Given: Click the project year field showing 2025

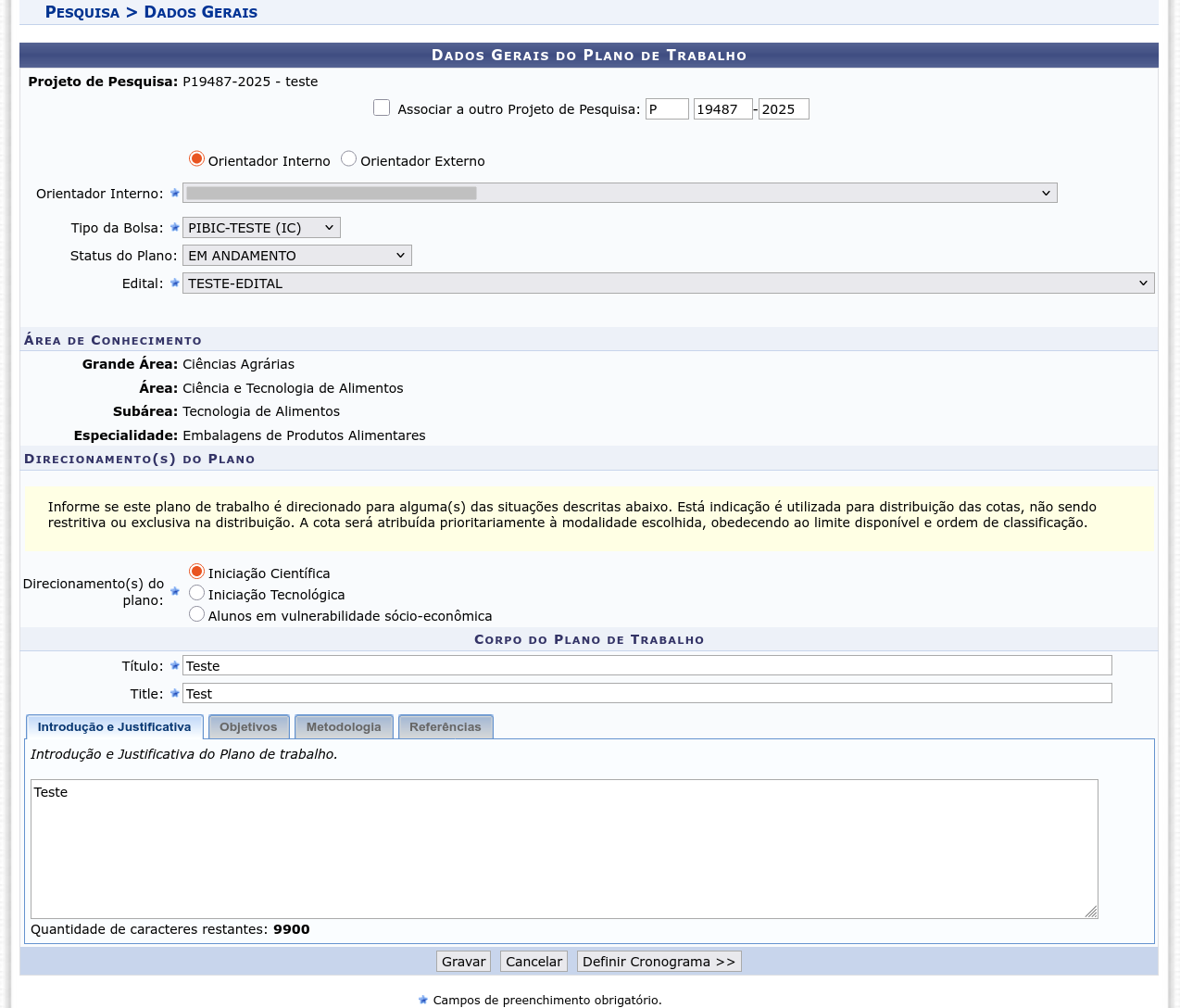Looking at the screenshot, I should click(783, 109).
